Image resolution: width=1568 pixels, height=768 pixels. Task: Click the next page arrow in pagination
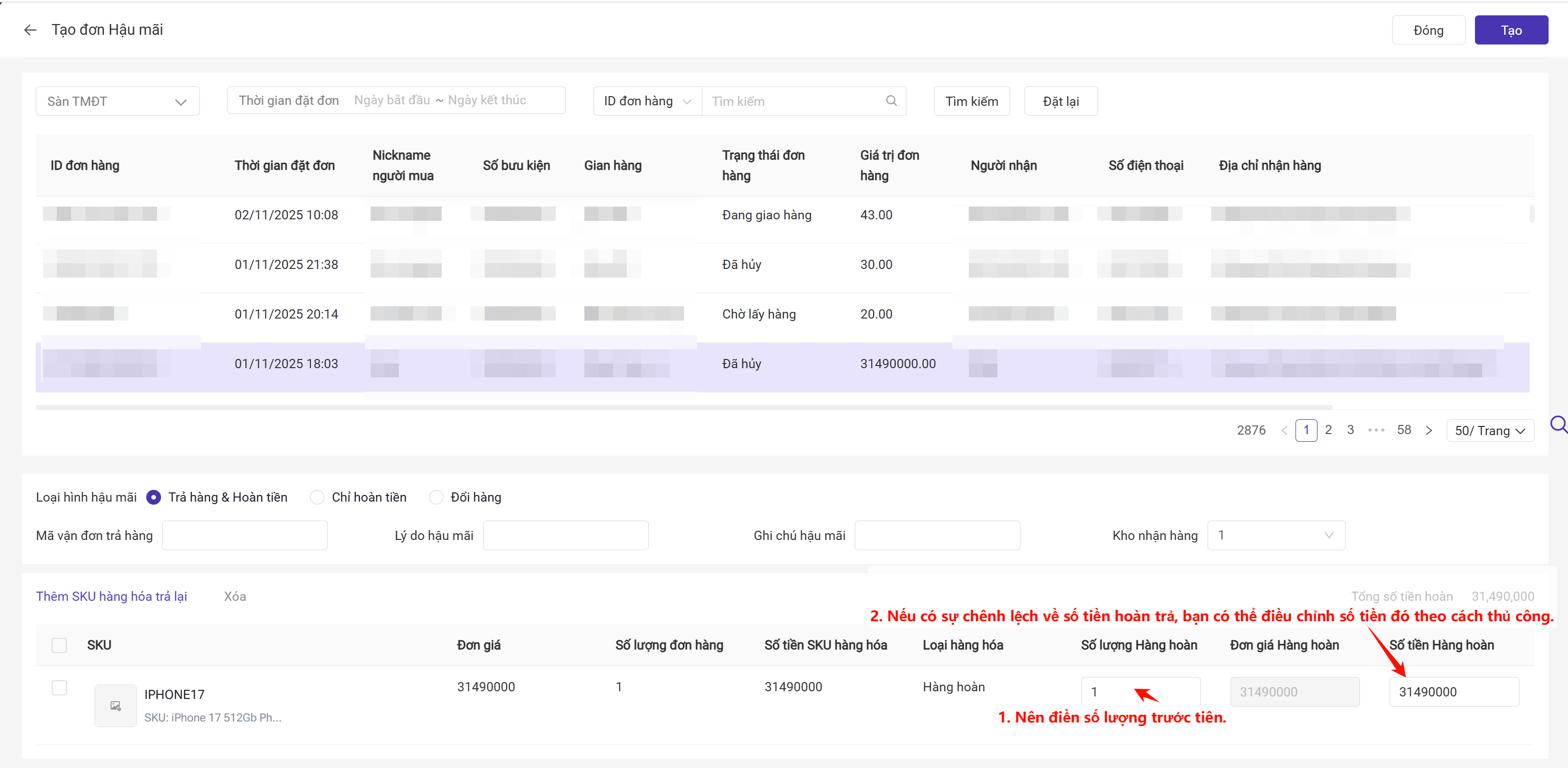click(1428, 430)
